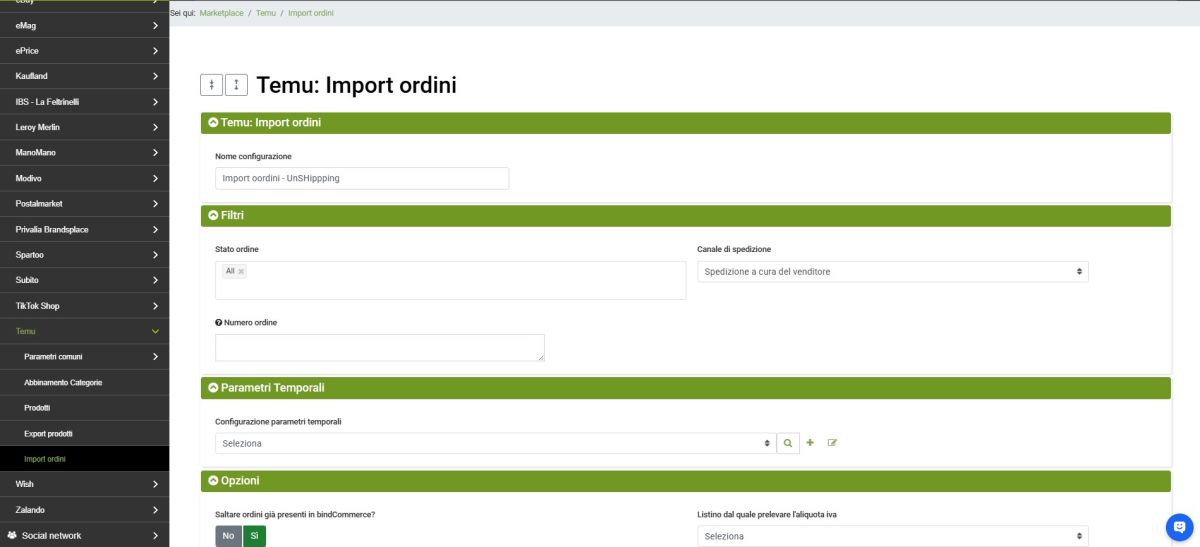Collapse the Opzioni section chevron icon

click(213, 481)
